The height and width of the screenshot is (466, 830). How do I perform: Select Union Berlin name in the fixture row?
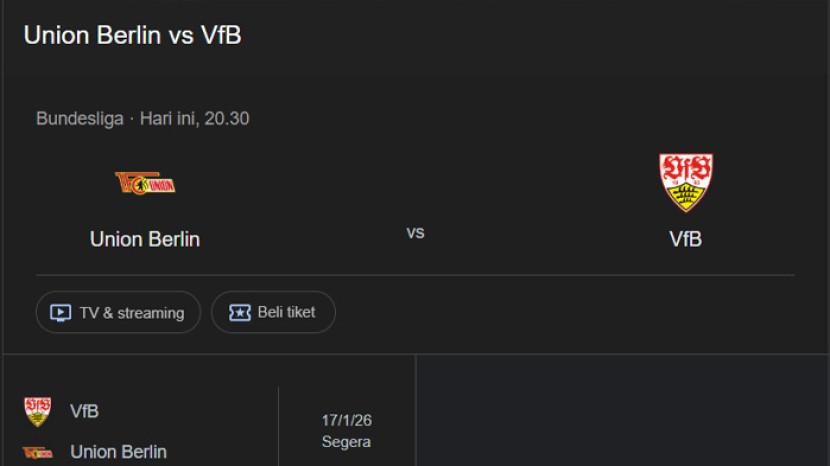tap(118, 452)
